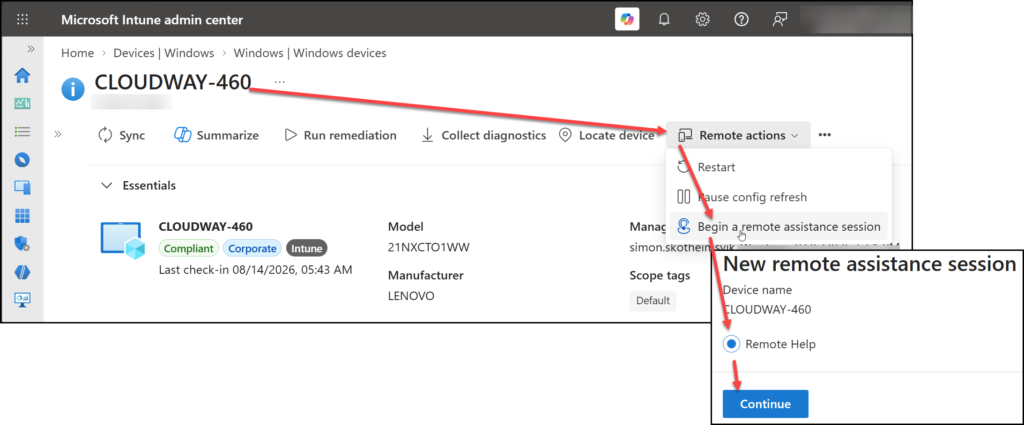The image size is (1024, 425).
Task: Click Collect diagnostics
Action: [x=483, y=135]
